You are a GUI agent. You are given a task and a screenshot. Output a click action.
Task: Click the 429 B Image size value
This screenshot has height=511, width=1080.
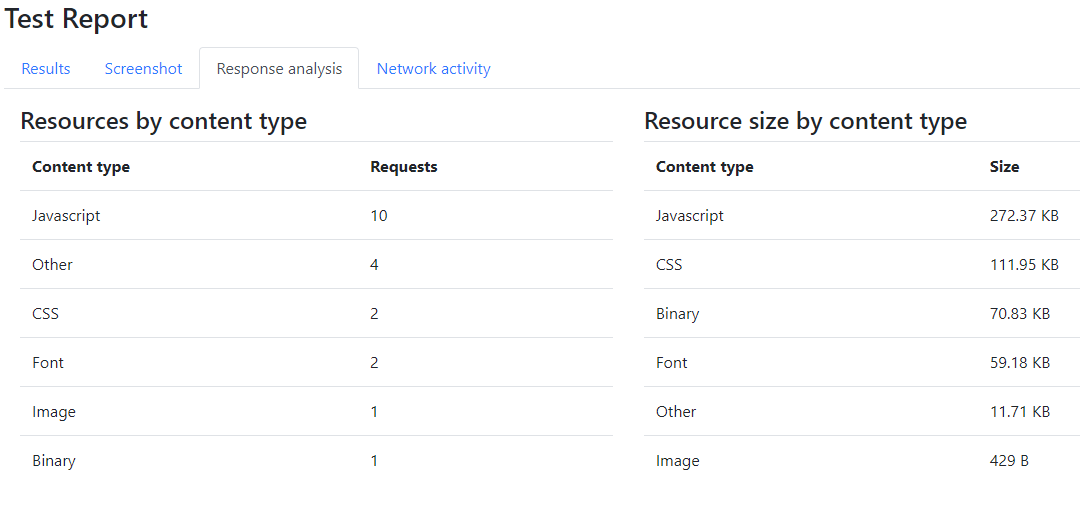pyautogui.click(x=1009, y=461)
